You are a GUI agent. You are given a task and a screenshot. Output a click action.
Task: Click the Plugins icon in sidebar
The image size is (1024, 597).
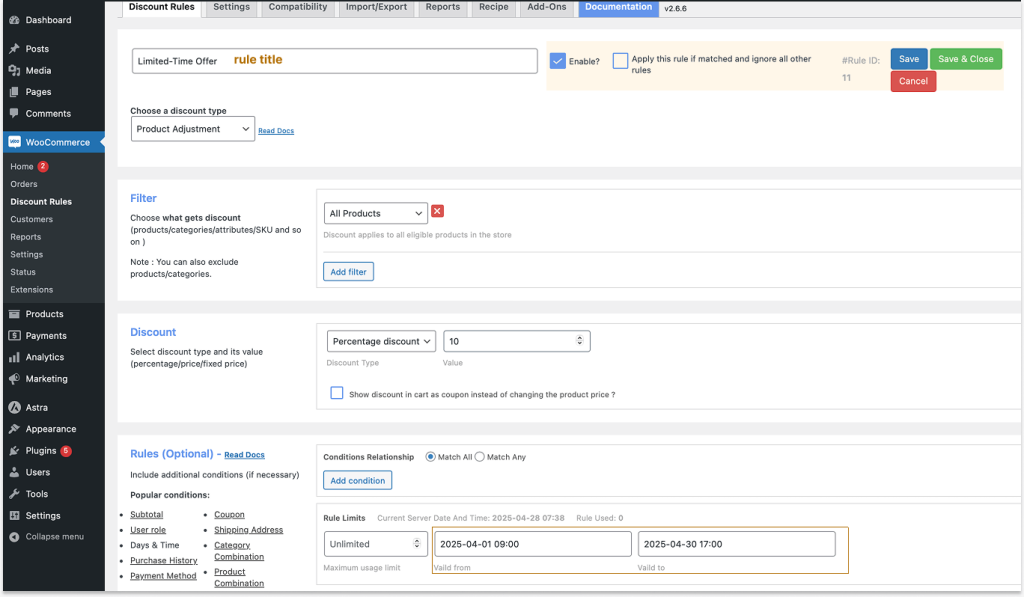tap(14, 451)
